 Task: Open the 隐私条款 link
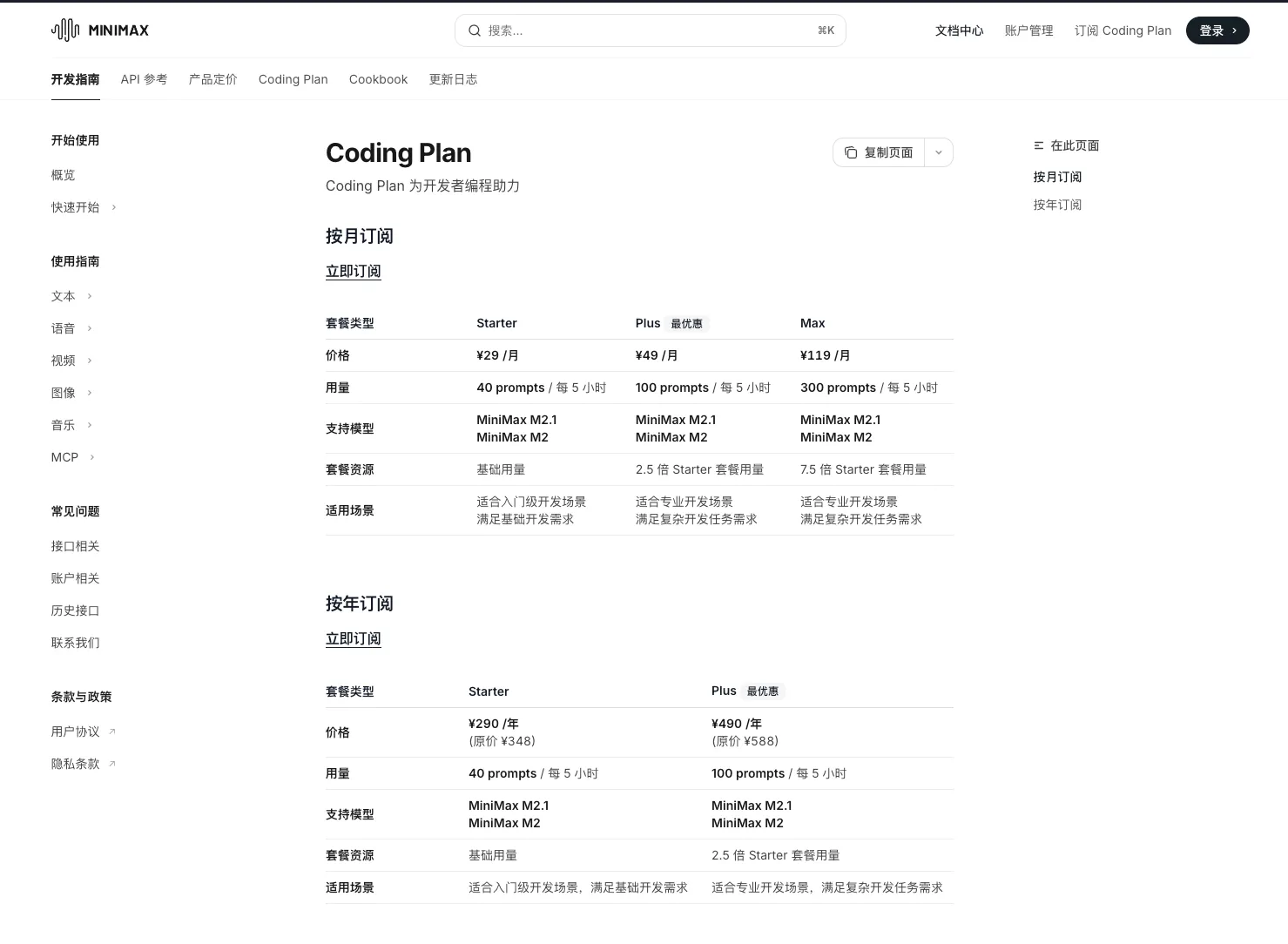click(x=76, y=764)
